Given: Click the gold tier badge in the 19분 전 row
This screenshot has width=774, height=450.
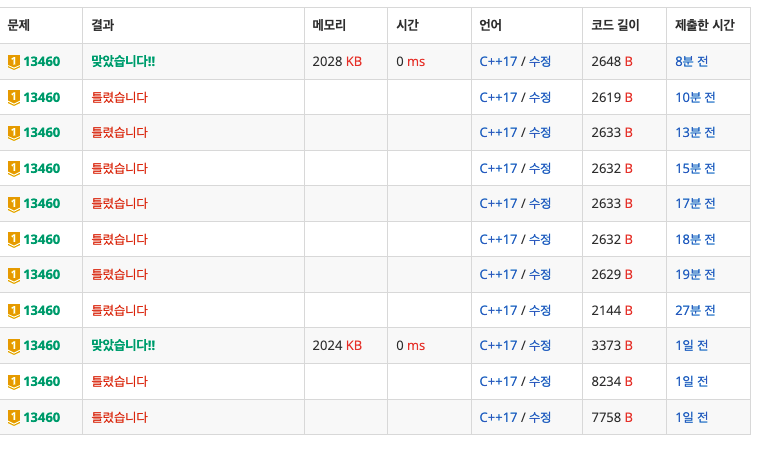Looking at the screenshot, I should point(14,275).
